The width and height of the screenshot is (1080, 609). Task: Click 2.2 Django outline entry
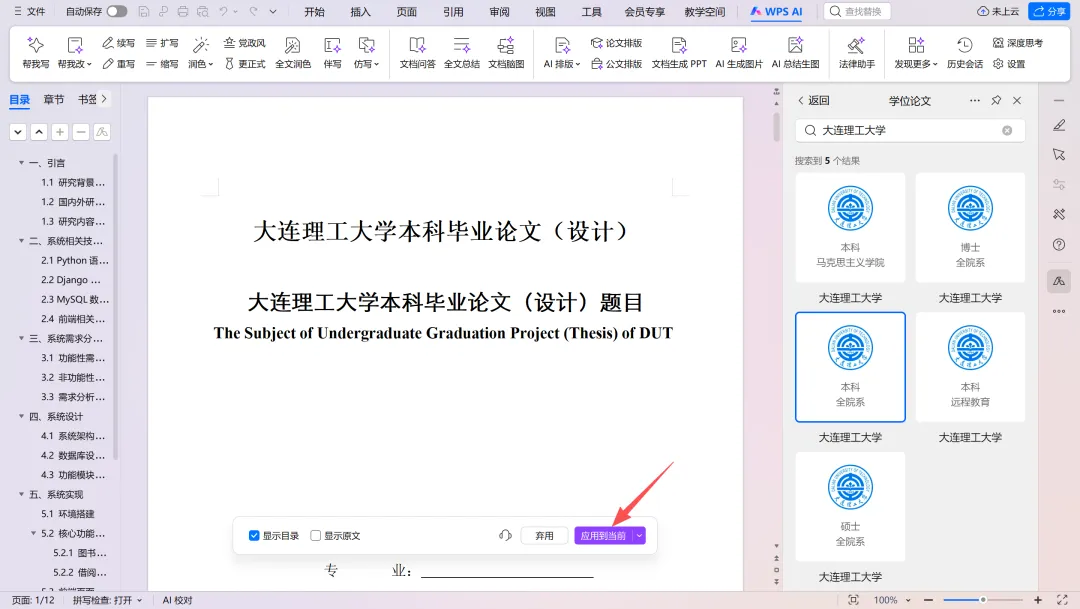[70, 280]
